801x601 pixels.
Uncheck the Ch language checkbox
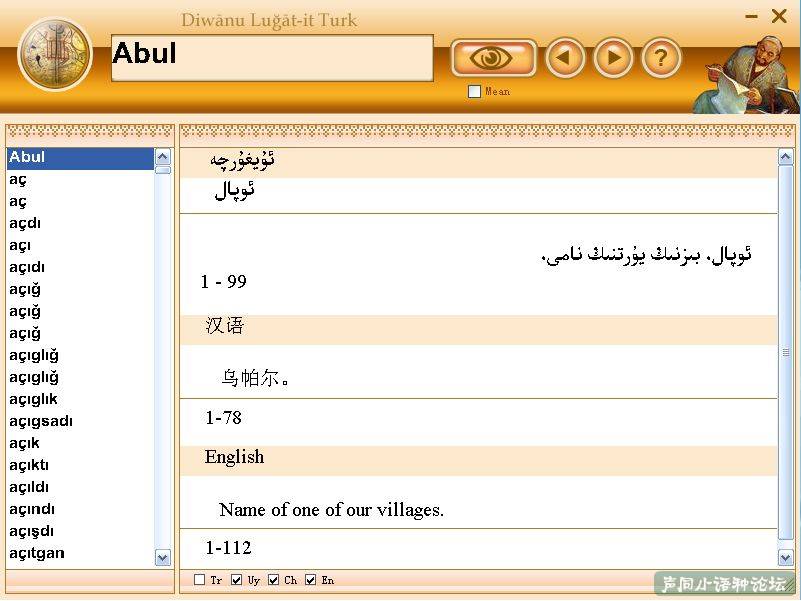(x=273, y=580)
